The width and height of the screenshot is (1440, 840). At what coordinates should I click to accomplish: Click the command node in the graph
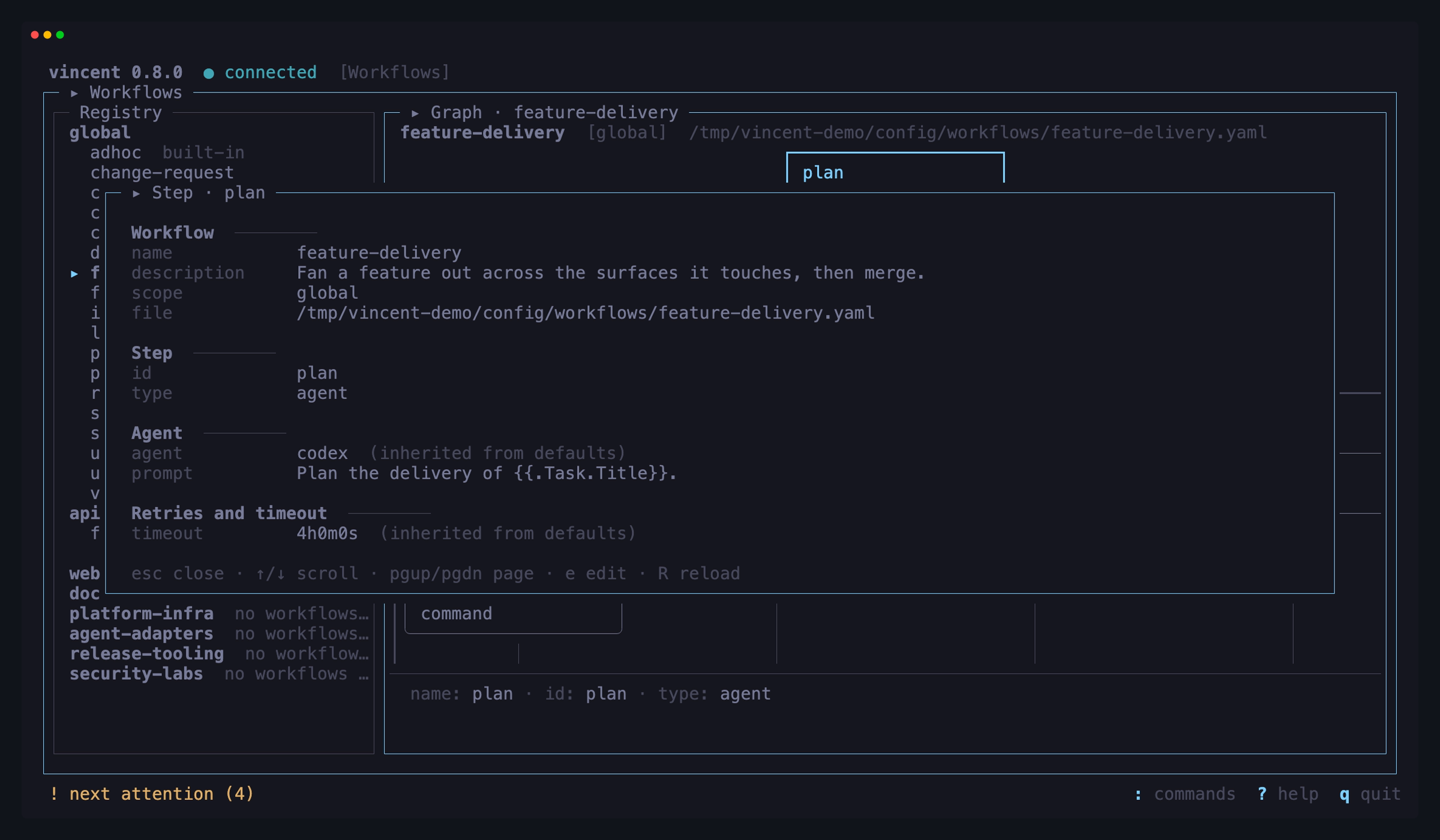[514, 618]
